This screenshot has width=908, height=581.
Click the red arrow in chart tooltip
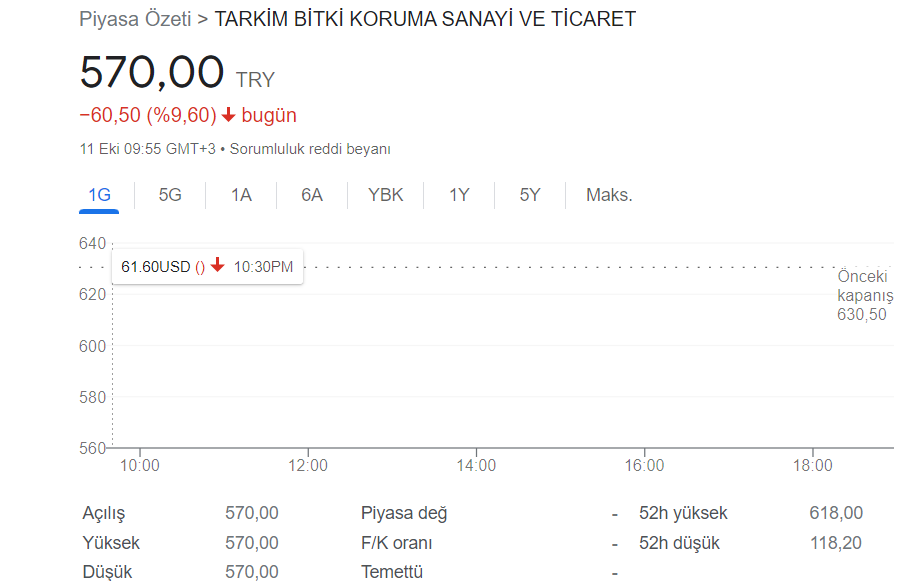click(x=218, y=265)
